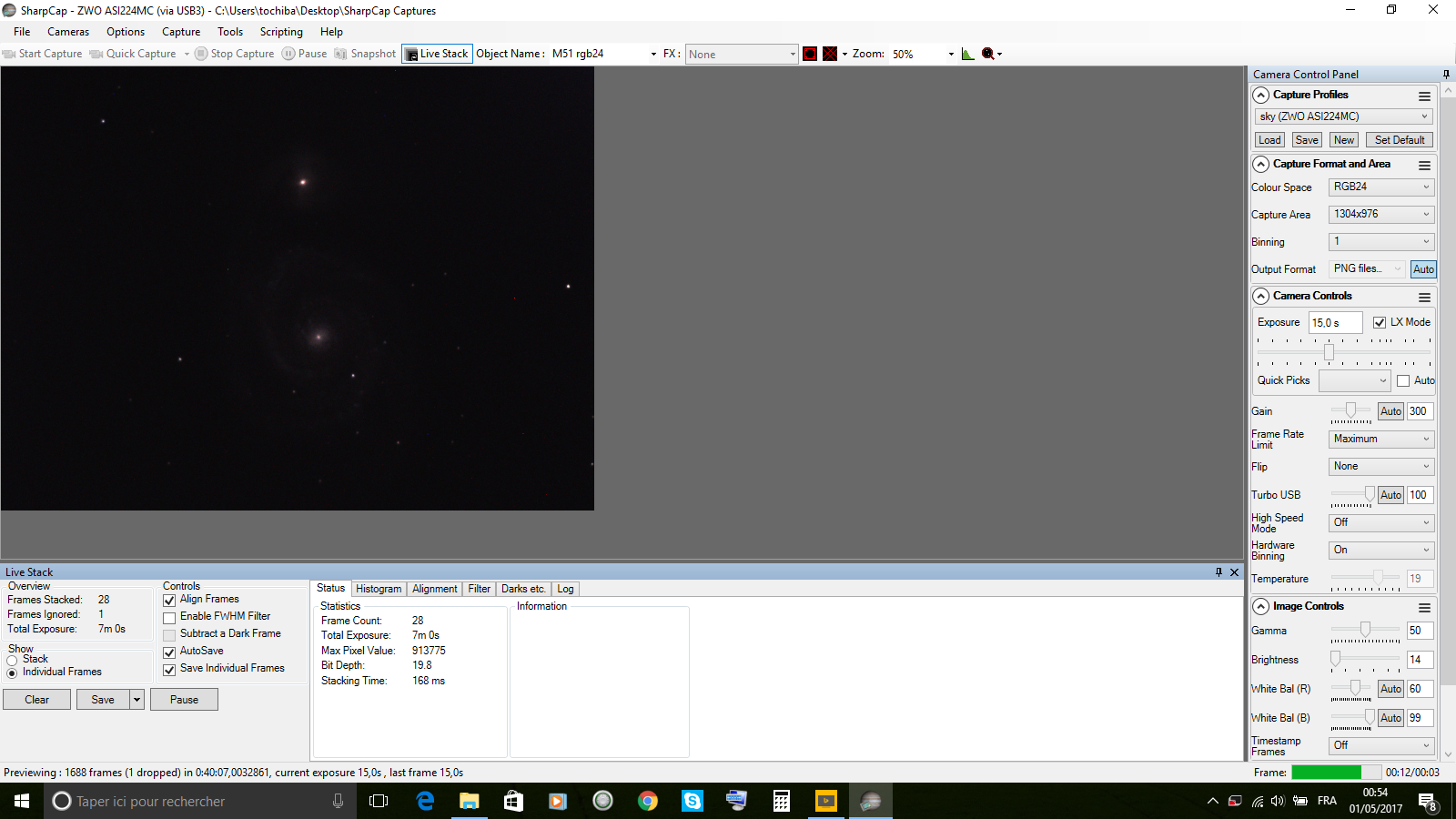1456x819 pixels.
Task: Click the New profile button
Action: (x=1344, y=140)
